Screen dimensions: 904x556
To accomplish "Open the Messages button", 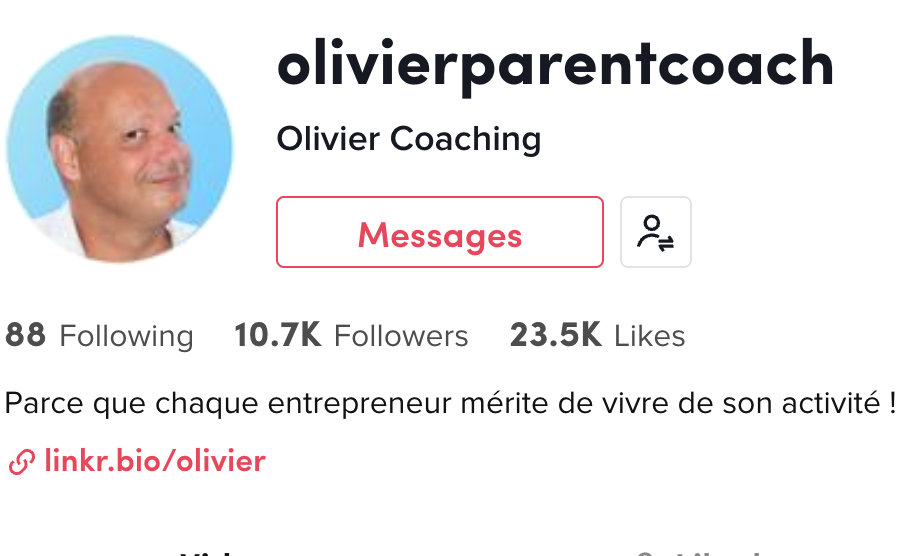I will pos(440,232).
